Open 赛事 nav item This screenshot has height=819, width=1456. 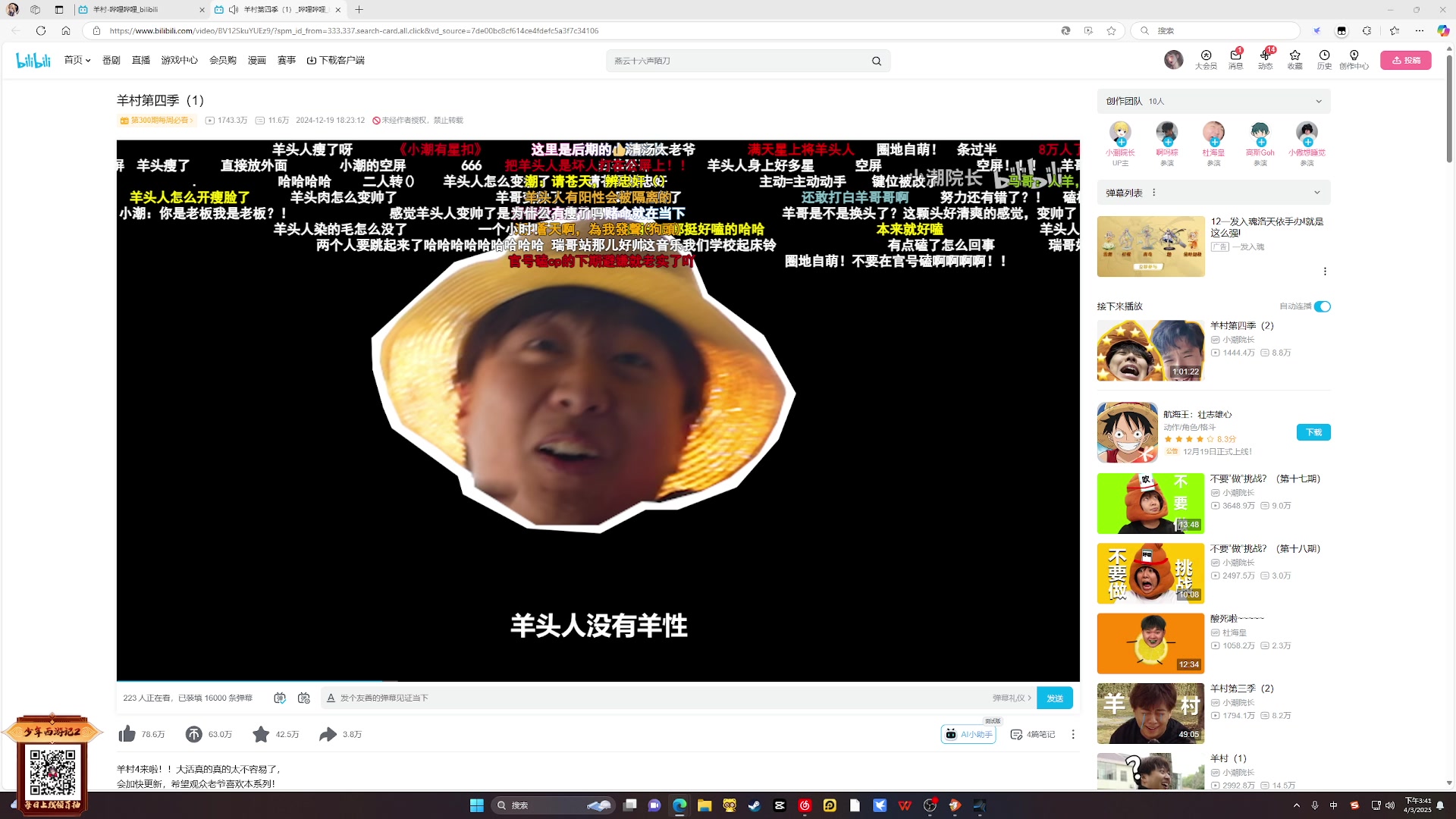coord(287,60)
